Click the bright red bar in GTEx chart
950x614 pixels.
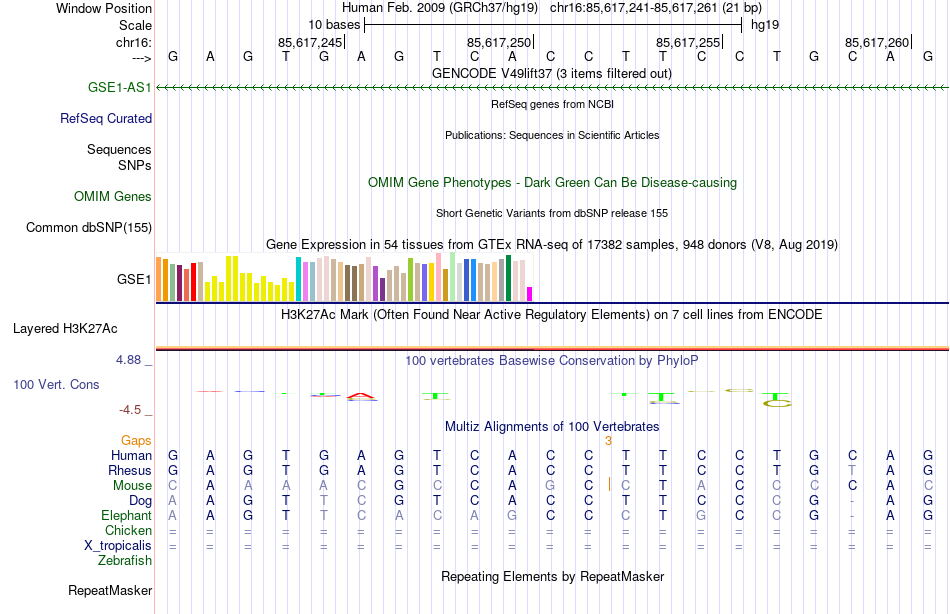[x=193, y=282]
